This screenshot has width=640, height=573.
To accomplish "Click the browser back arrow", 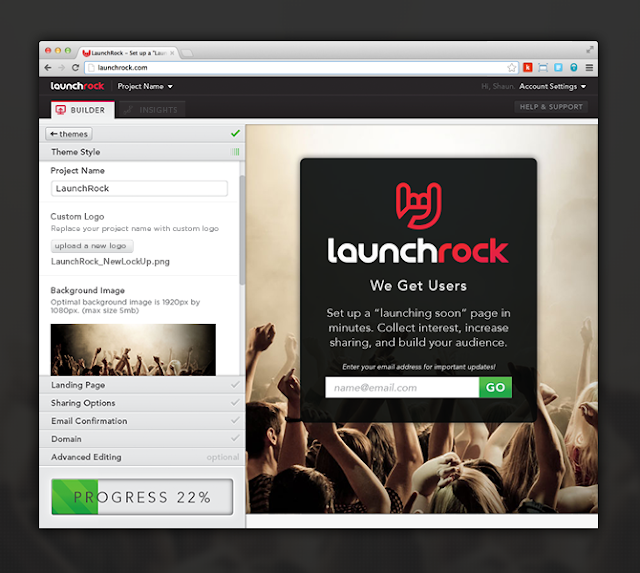I will click(48, 67).
